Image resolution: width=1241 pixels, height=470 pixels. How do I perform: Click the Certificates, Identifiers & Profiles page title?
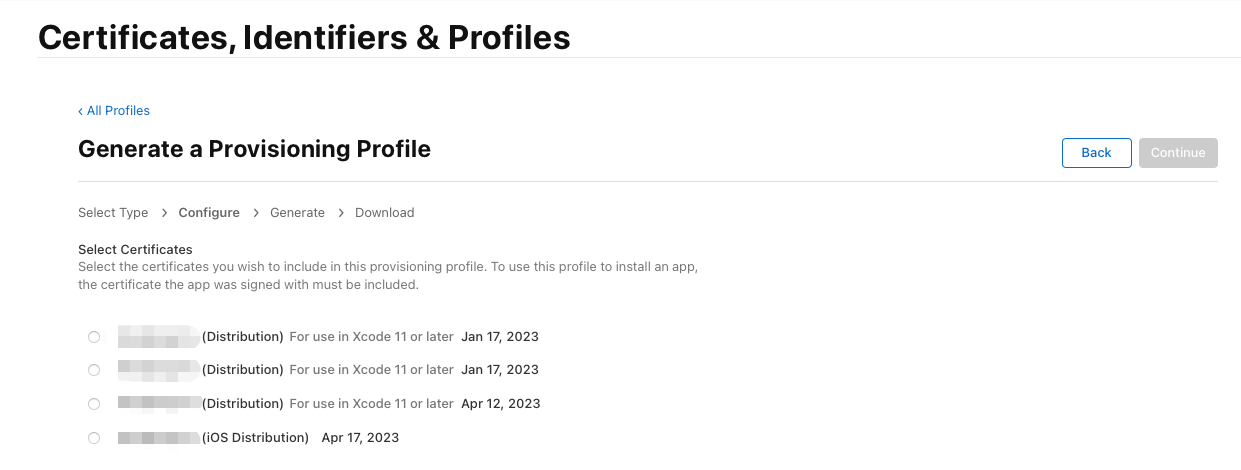304,38
